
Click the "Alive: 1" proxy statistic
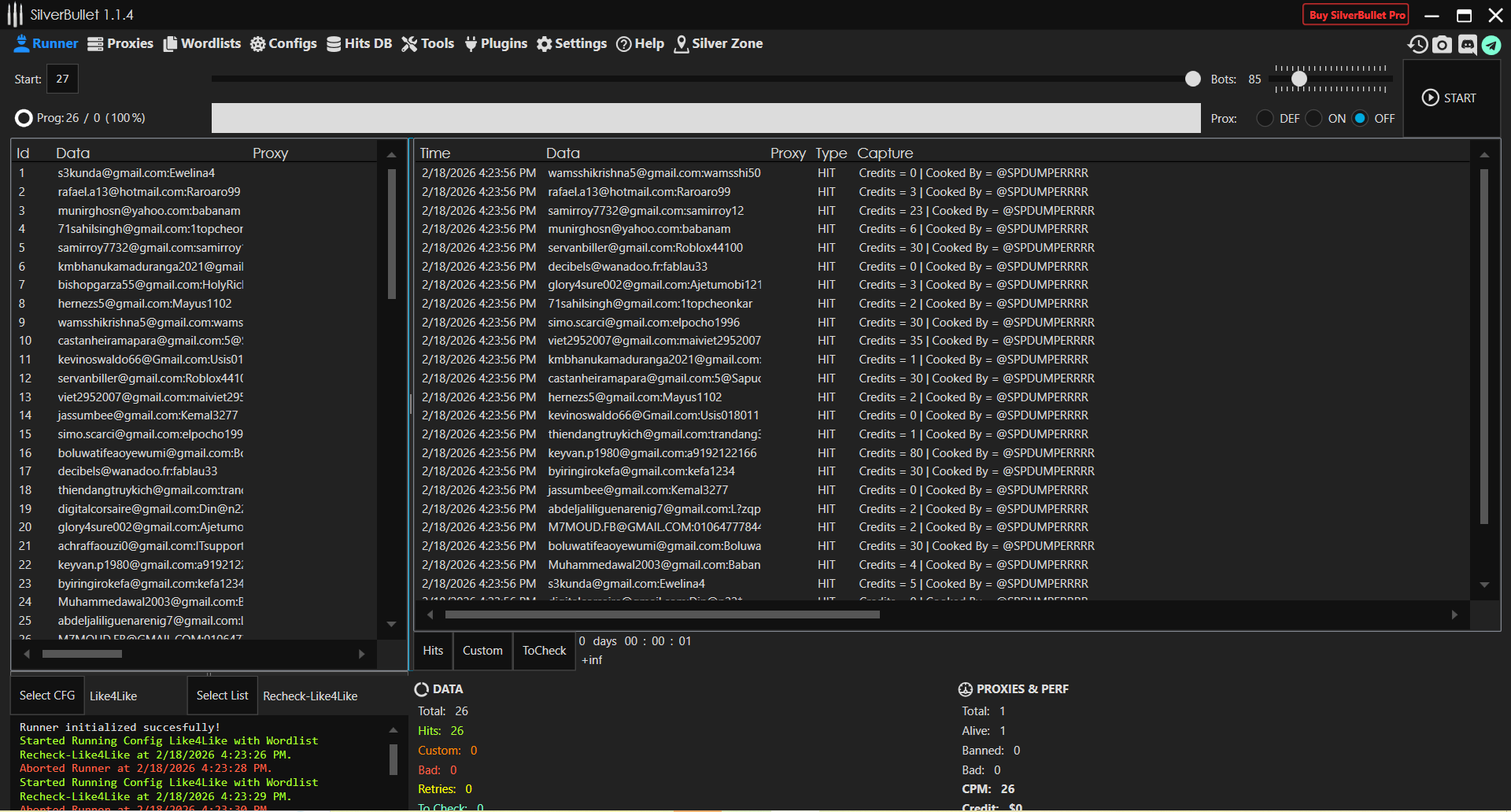coord(984,731)
